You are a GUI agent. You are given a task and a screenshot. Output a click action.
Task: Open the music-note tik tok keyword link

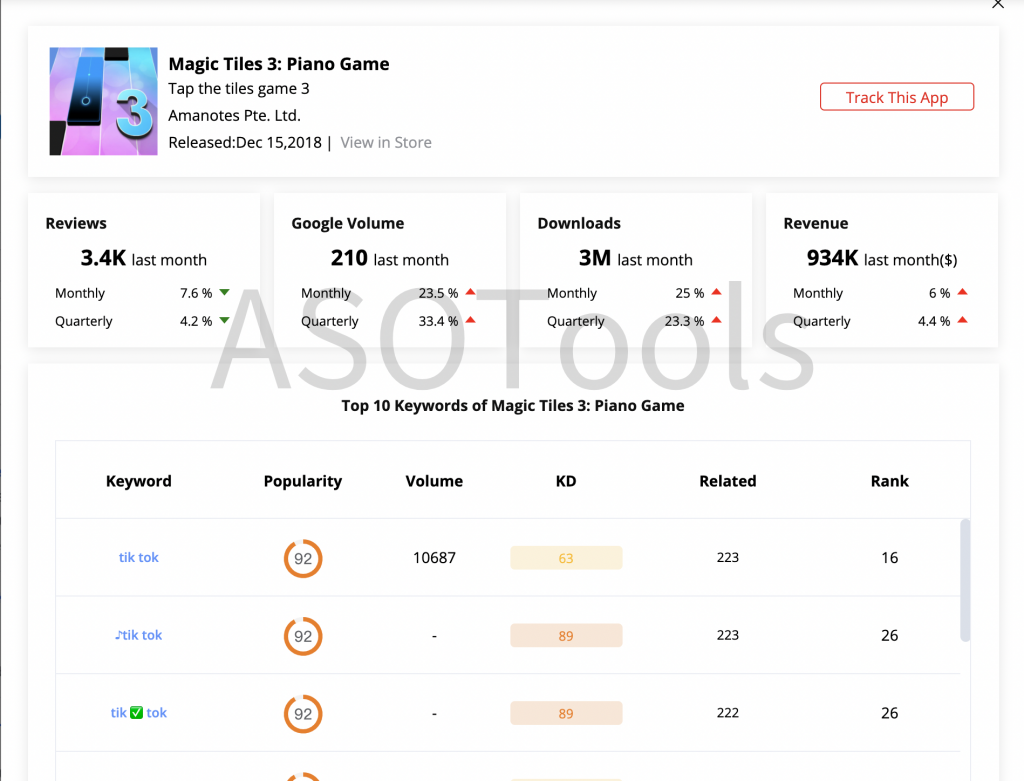(138, 635)
